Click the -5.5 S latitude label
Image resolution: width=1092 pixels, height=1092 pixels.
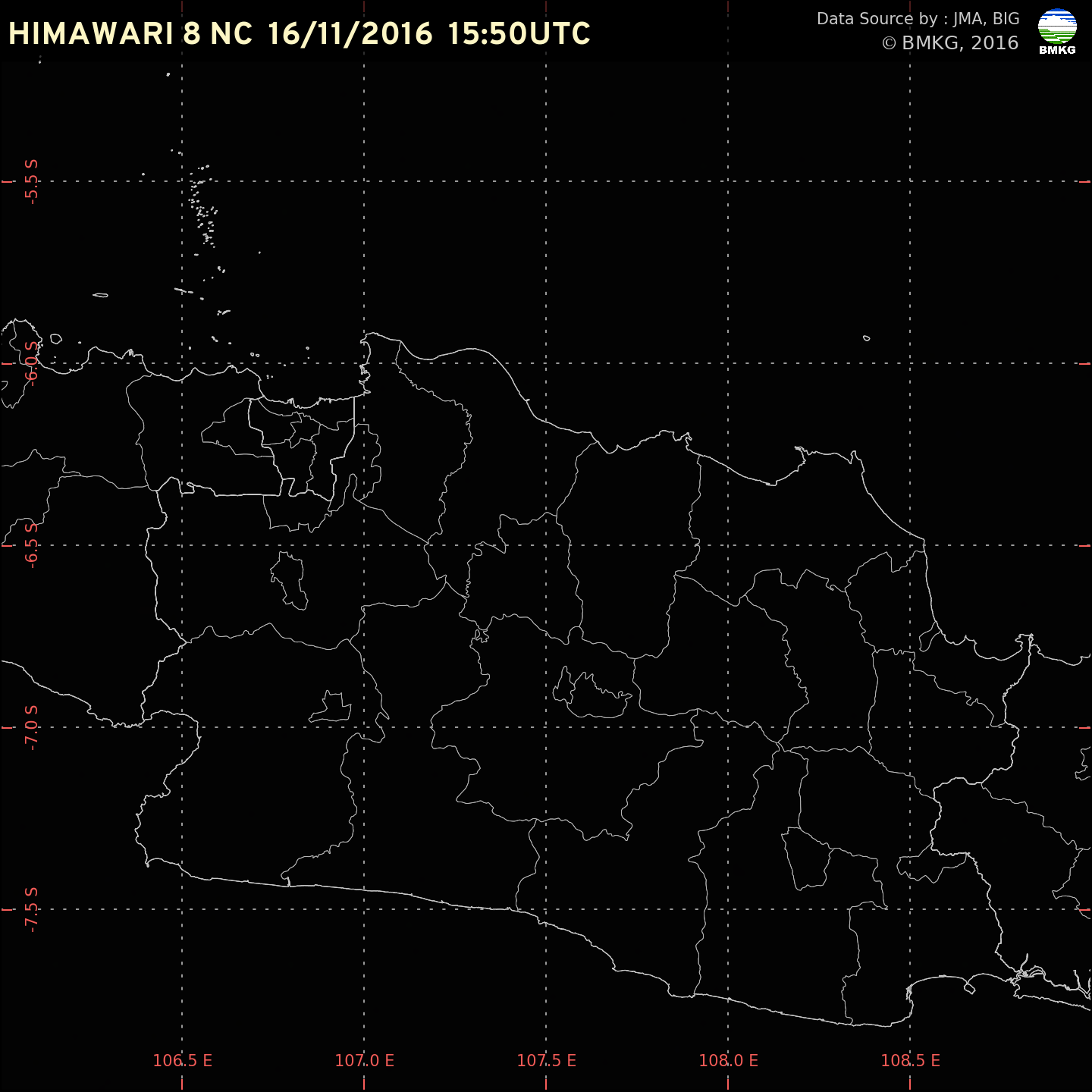(x=31, y=181)
